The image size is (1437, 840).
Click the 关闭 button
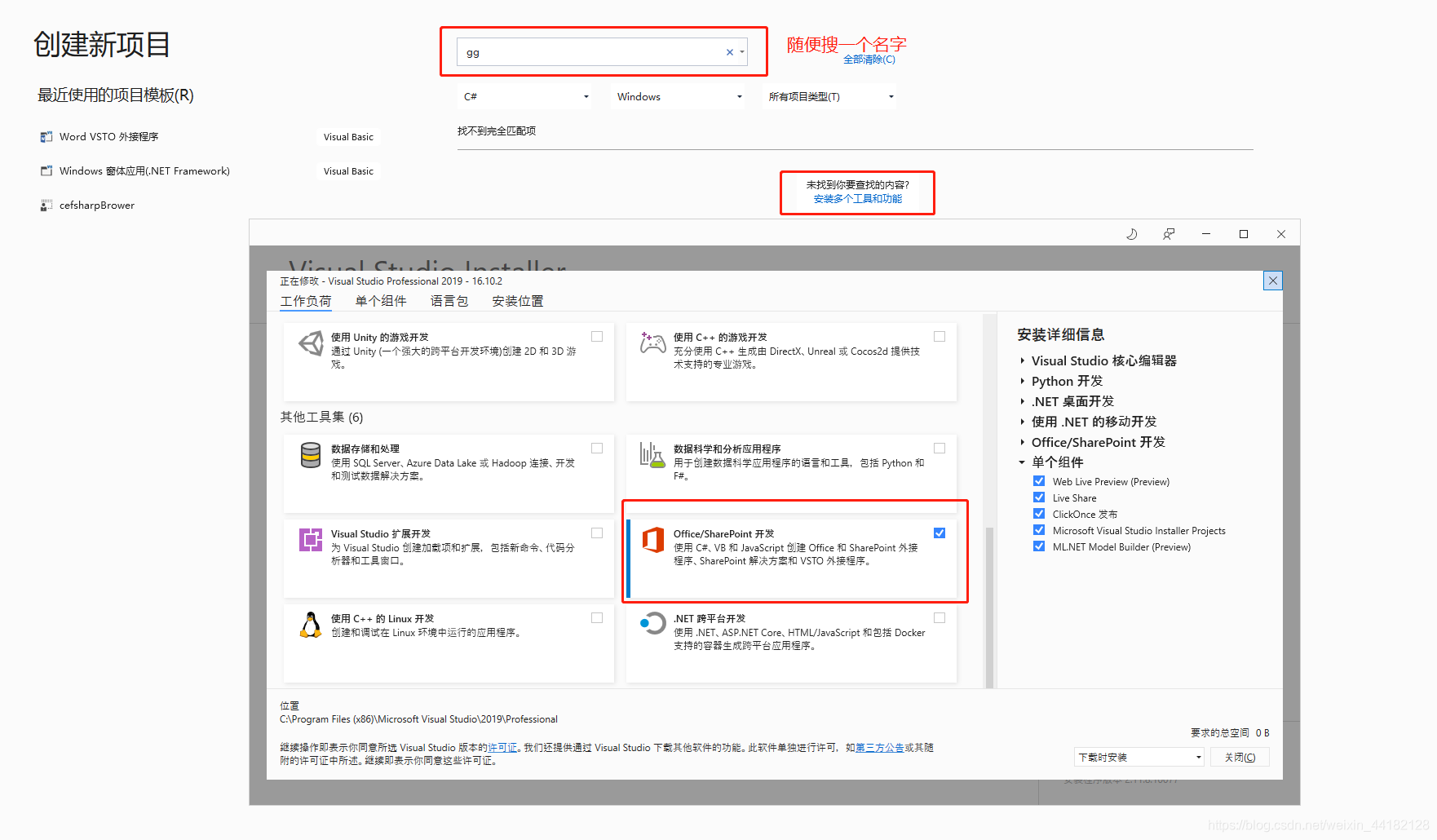coord(1240,758)
